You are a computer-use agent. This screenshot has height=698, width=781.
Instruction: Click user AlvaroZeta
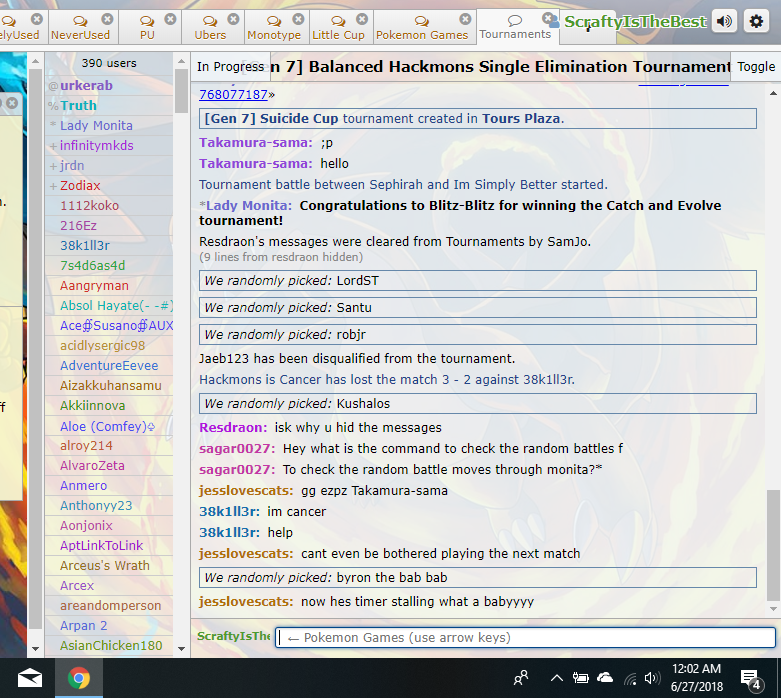pos(109,465)
